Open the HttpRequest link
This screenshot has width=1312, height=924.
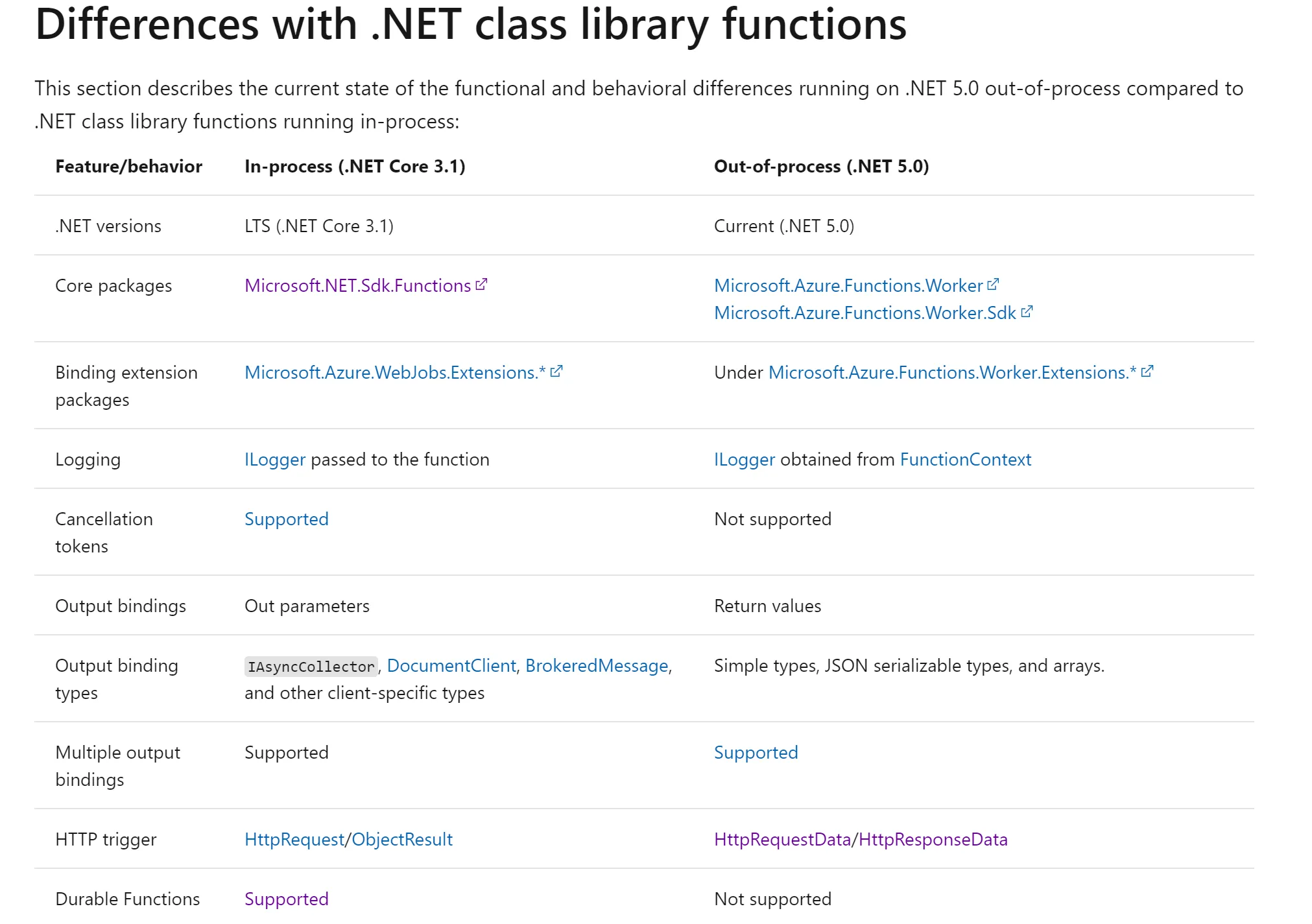click(x=294, y=840)
